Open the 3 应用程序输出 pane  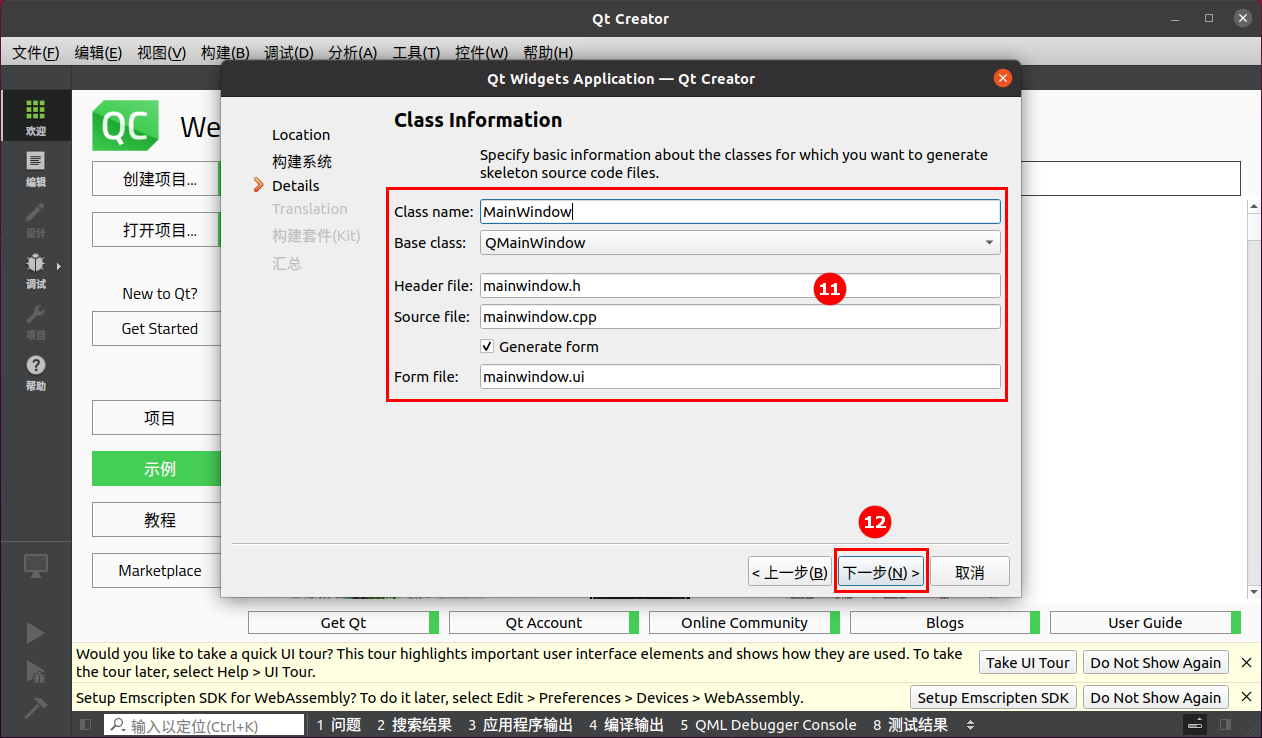pyautogui.click(x=520, y=725)
